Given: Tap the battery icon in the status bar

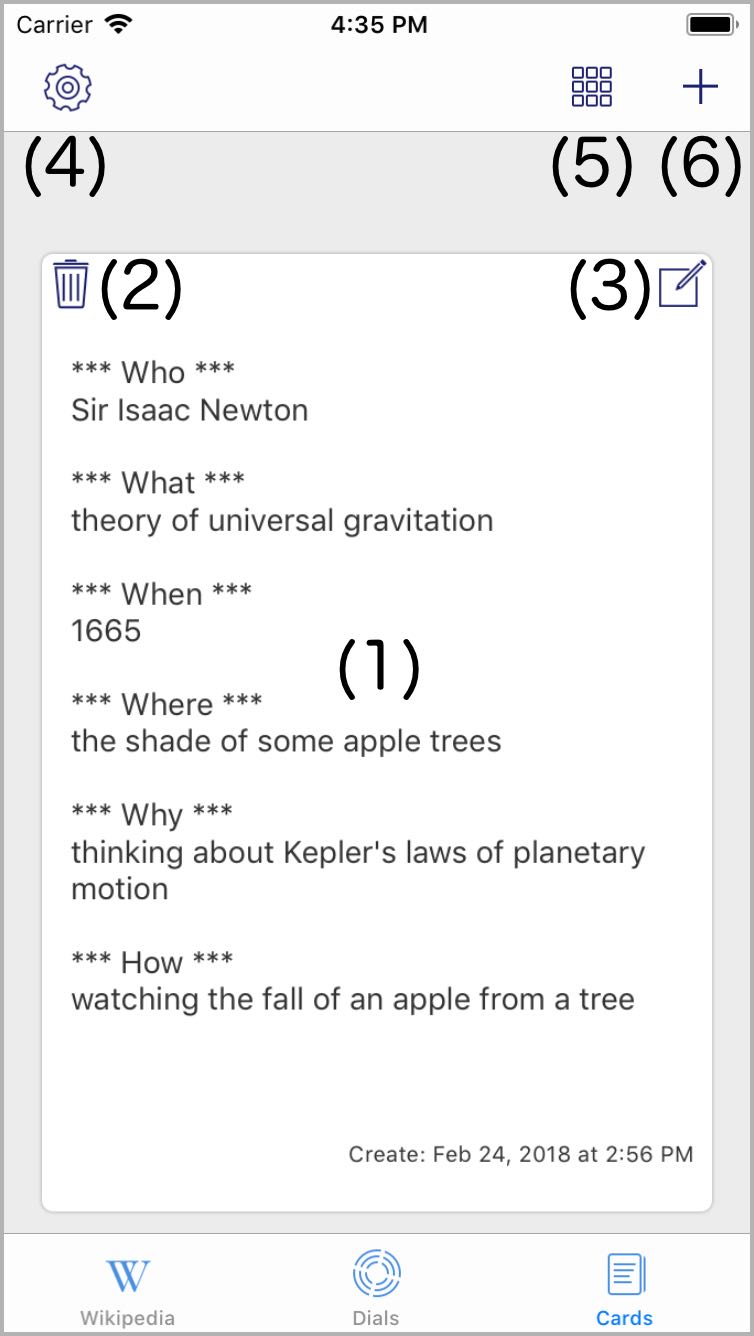Looking at the screenshot, I should pyautogui.click(x=711, y=25).
